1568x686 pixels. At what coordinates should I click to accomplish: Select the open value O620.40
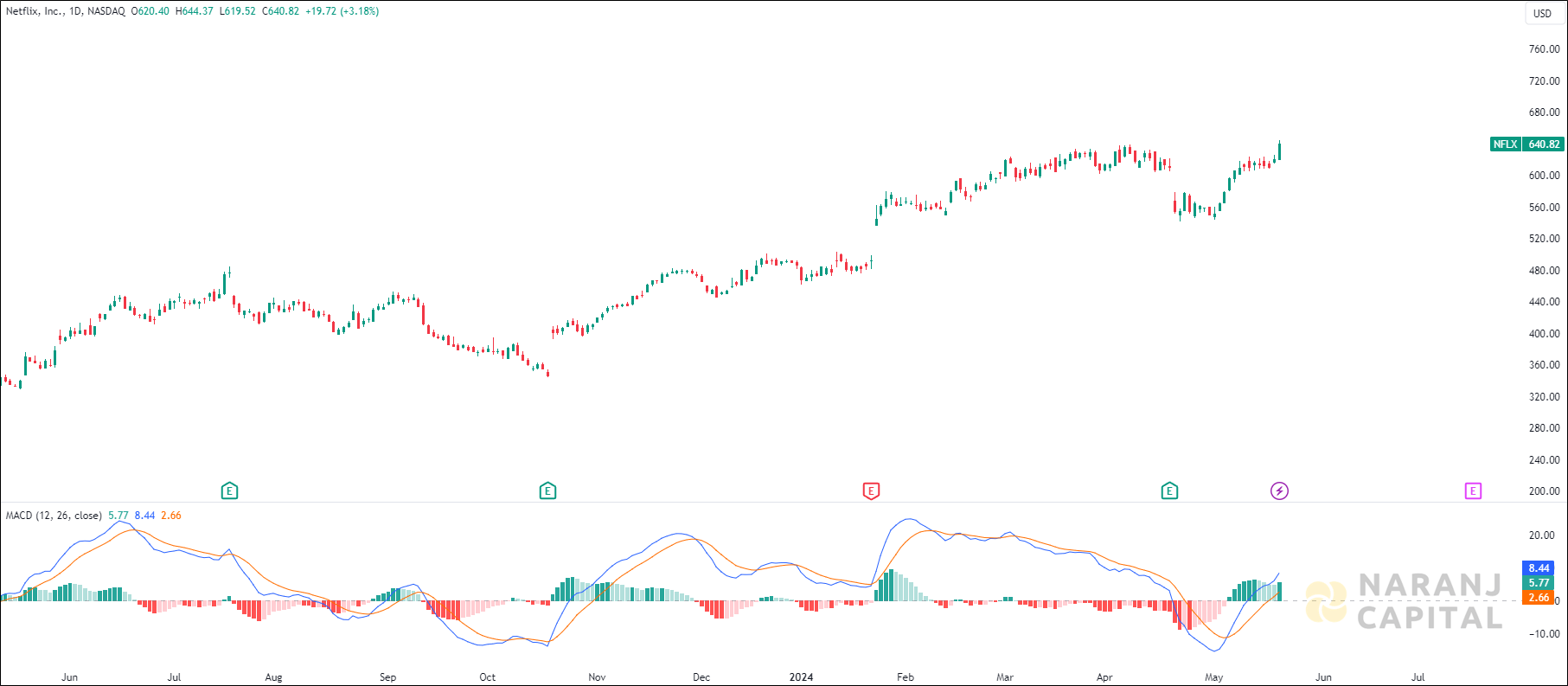click(150, 11)
